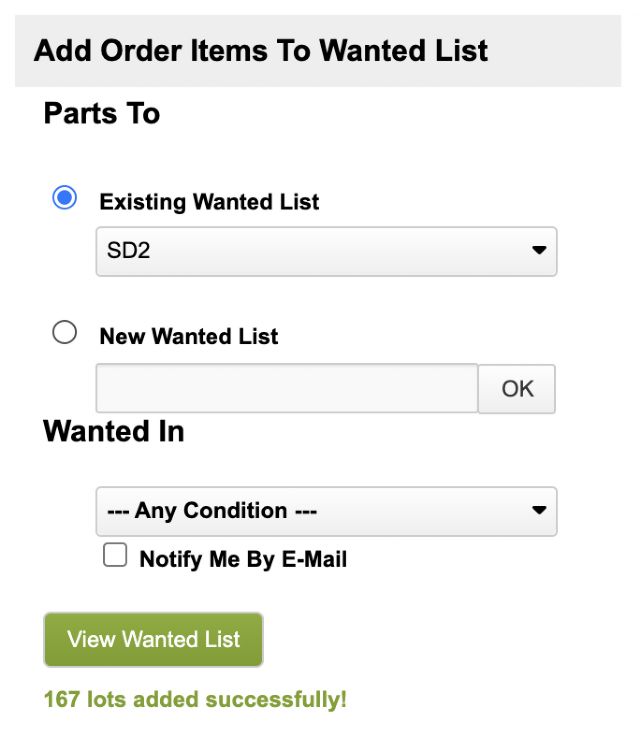The width and height of the screenshot is (640, 750).
Task: Select the Existing Wanted List radio button
Action: point(65,198)
